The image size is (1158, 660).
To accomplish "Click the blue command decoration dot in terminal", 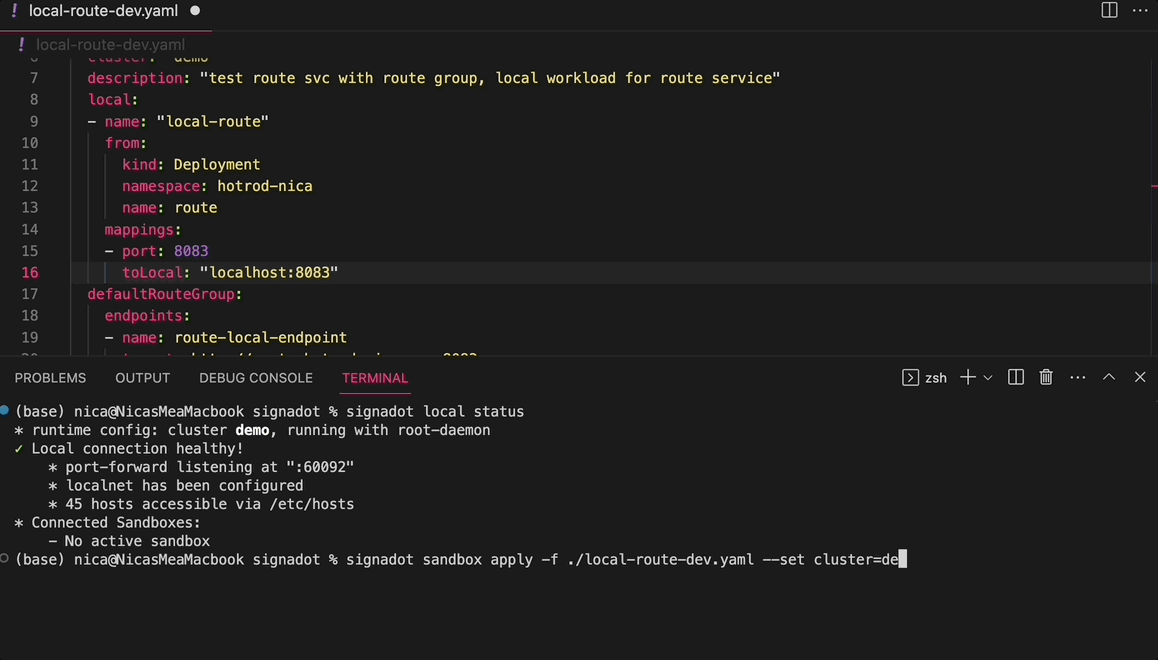I will pyautogui.click(x=4, y=410).
